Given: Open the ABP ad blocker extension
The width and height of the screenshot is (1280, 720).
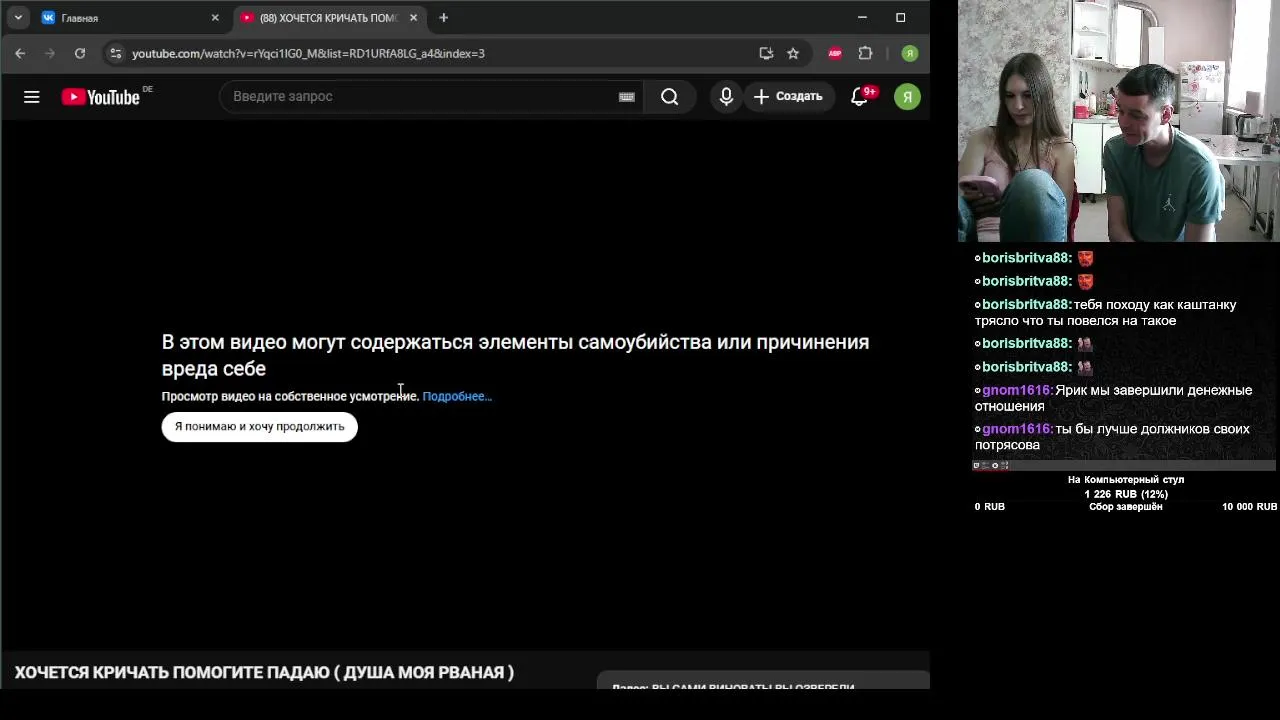Looking at the screenshot, I should pyautogui.click(x=835, y=53).
